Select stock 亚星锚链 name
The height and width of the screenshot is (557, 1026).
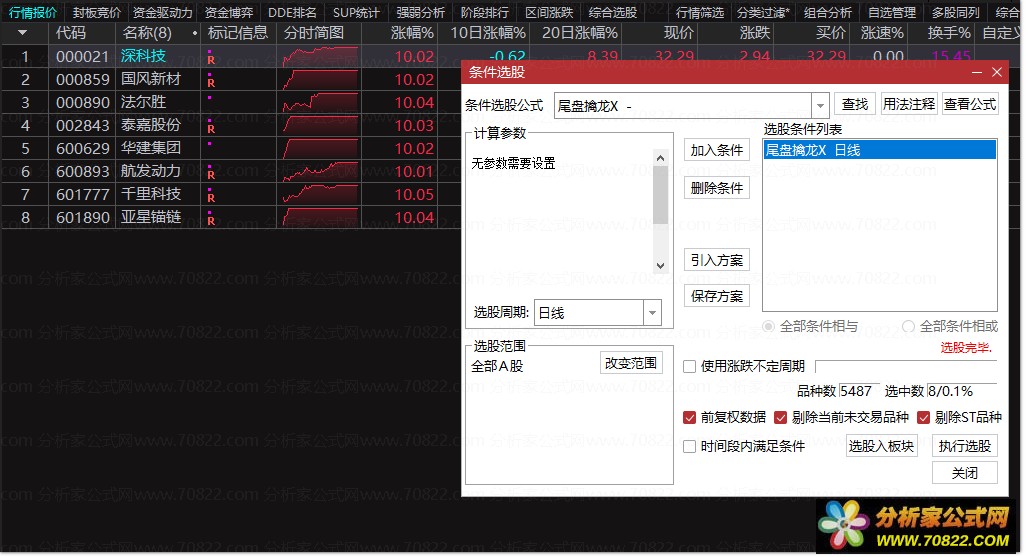(150, 217)
